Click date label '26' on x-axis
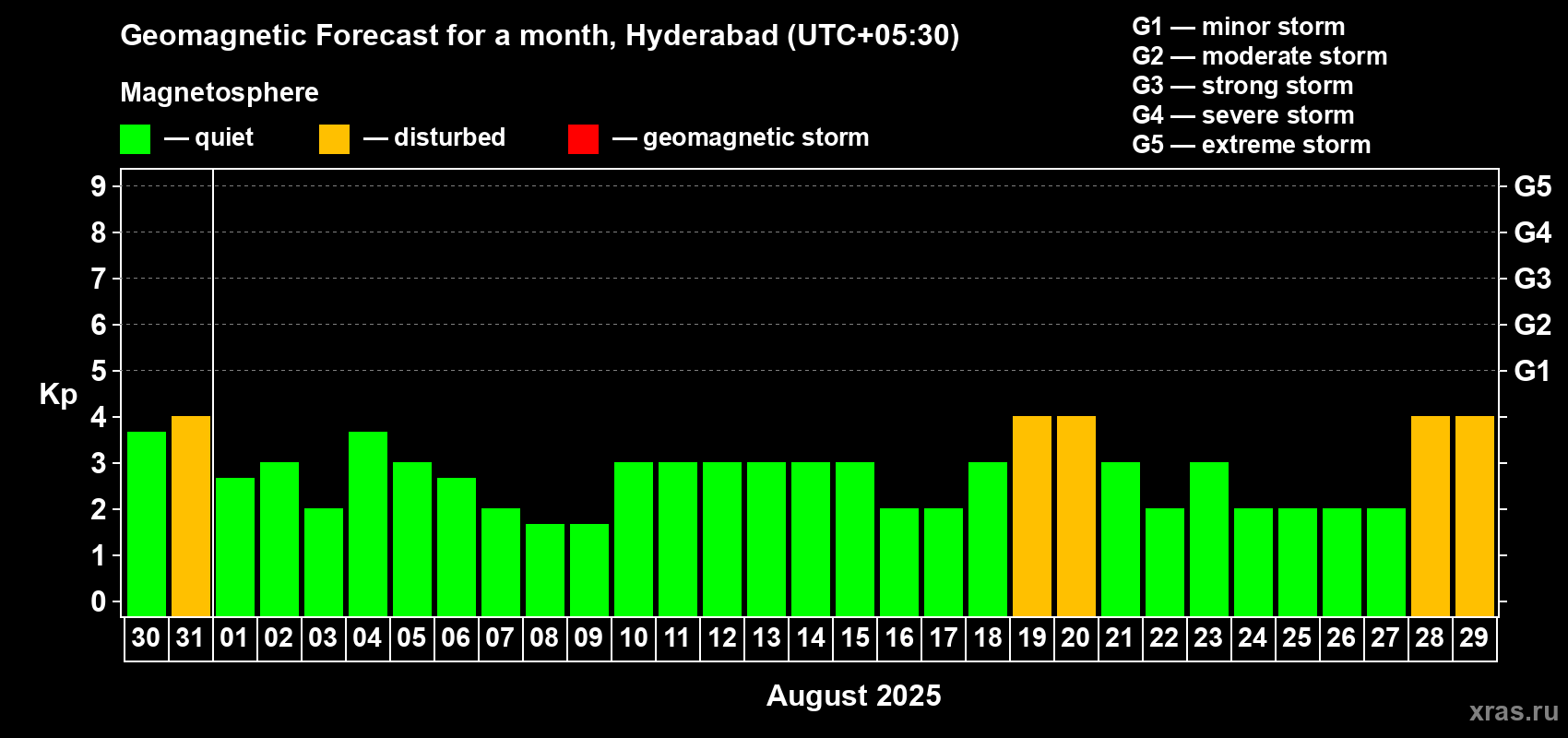The image size is (1568, 738). tap(1341, 638)
